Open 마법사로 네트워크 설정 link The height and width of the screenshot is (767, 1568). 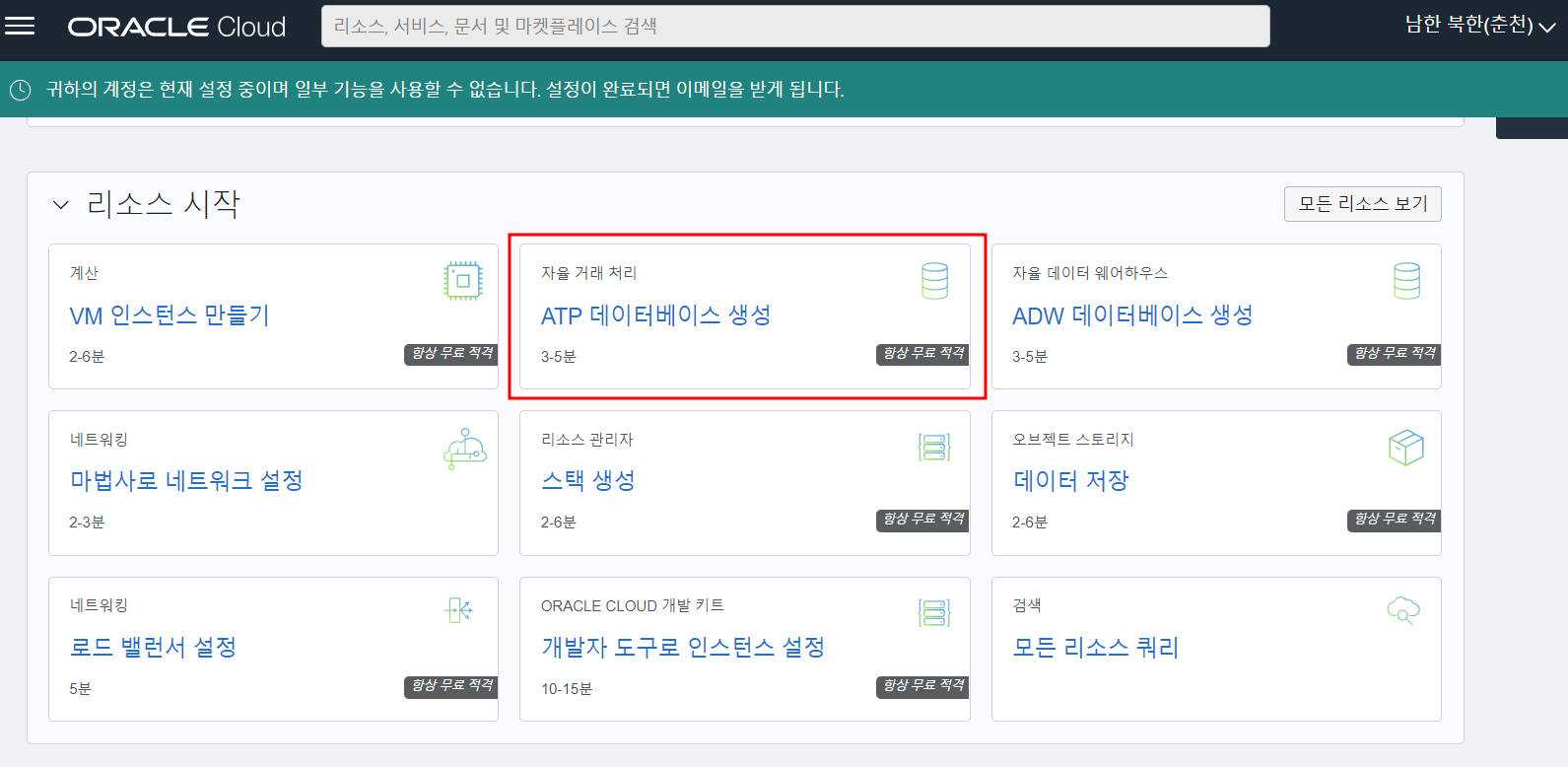186,481
